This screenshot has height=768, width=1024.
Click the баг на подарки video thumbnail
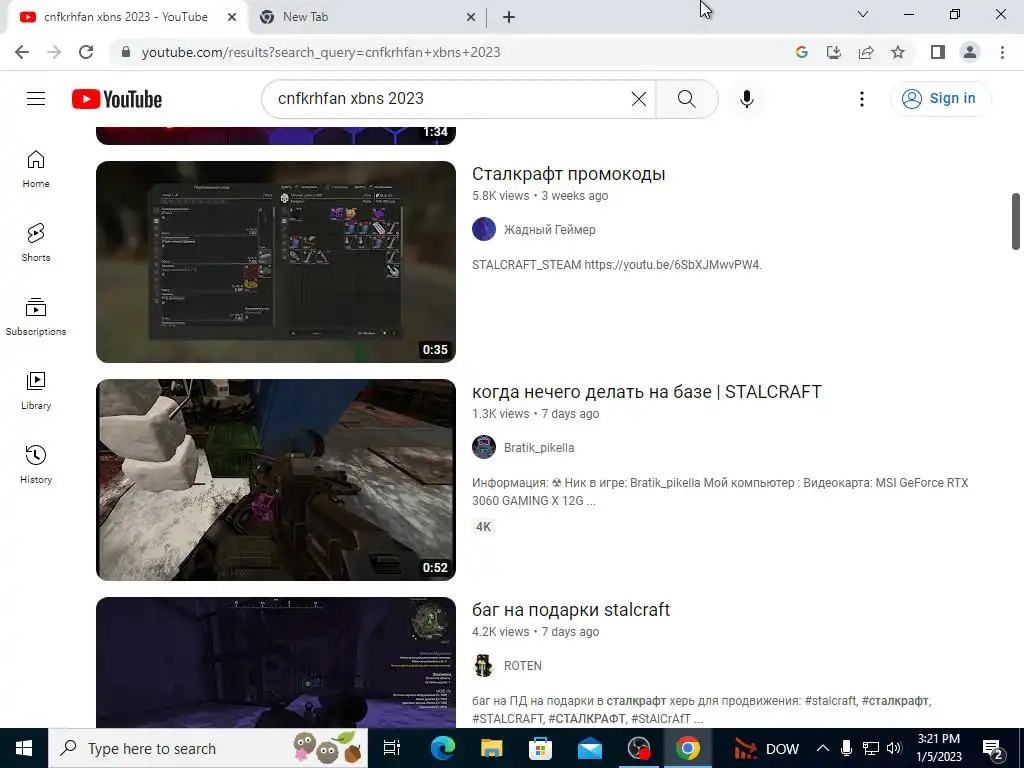(276, 662)
